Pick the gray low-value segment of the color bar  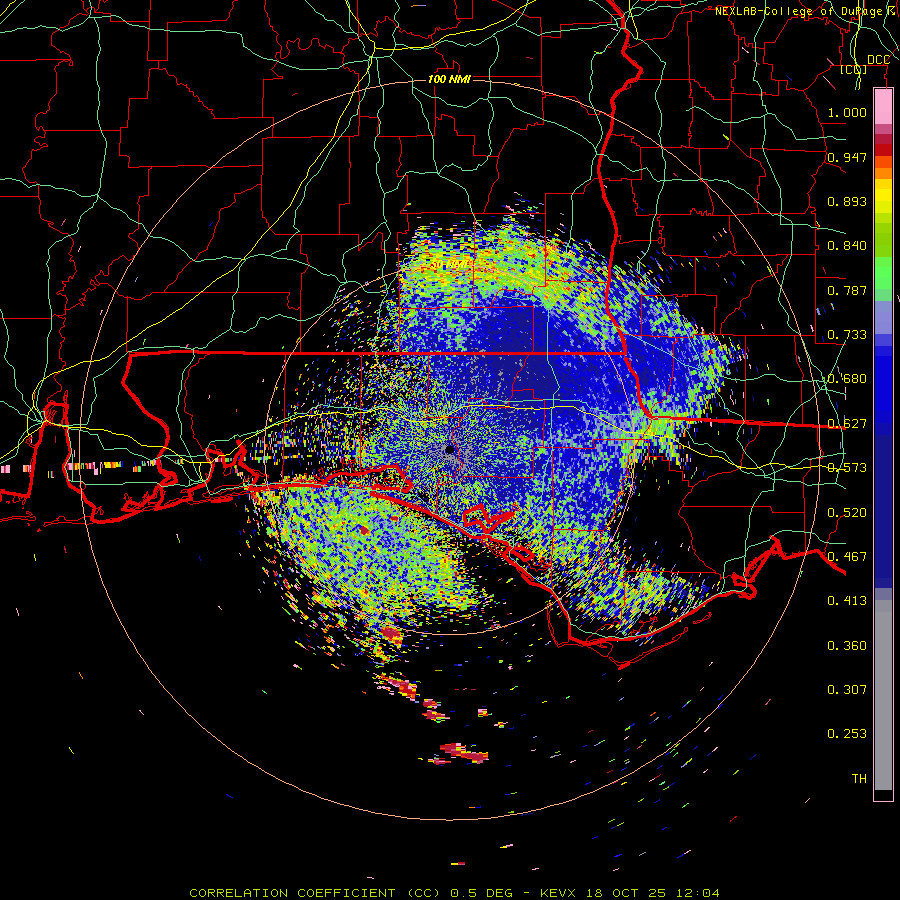point(883,695)
